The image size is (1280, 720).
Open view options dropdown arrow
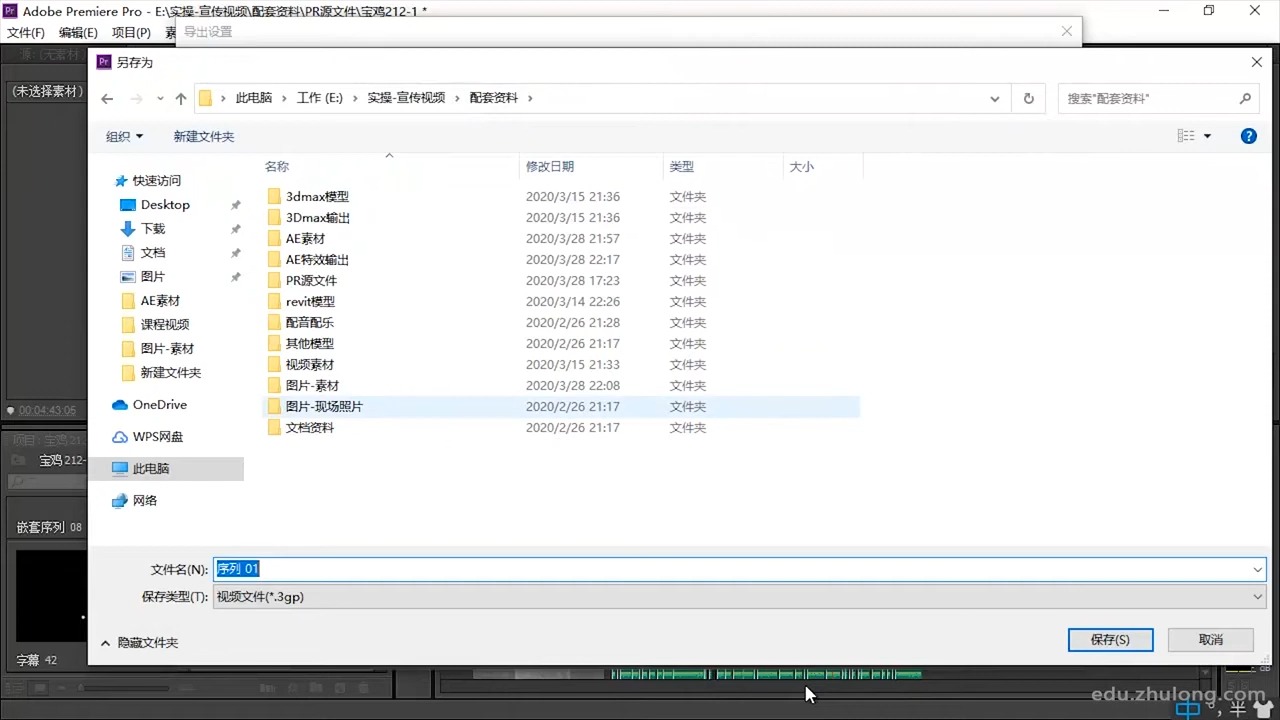click(1207, 136)
